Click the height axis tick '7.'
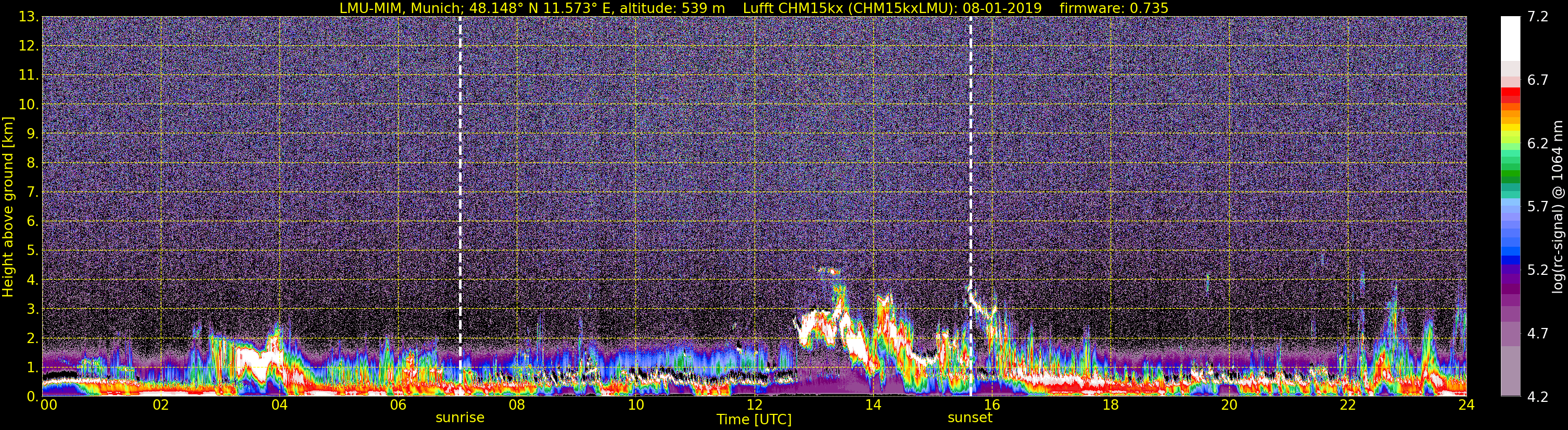This screenshot has height=430, width=1568. pyautogui.click(x=33, y=193)
